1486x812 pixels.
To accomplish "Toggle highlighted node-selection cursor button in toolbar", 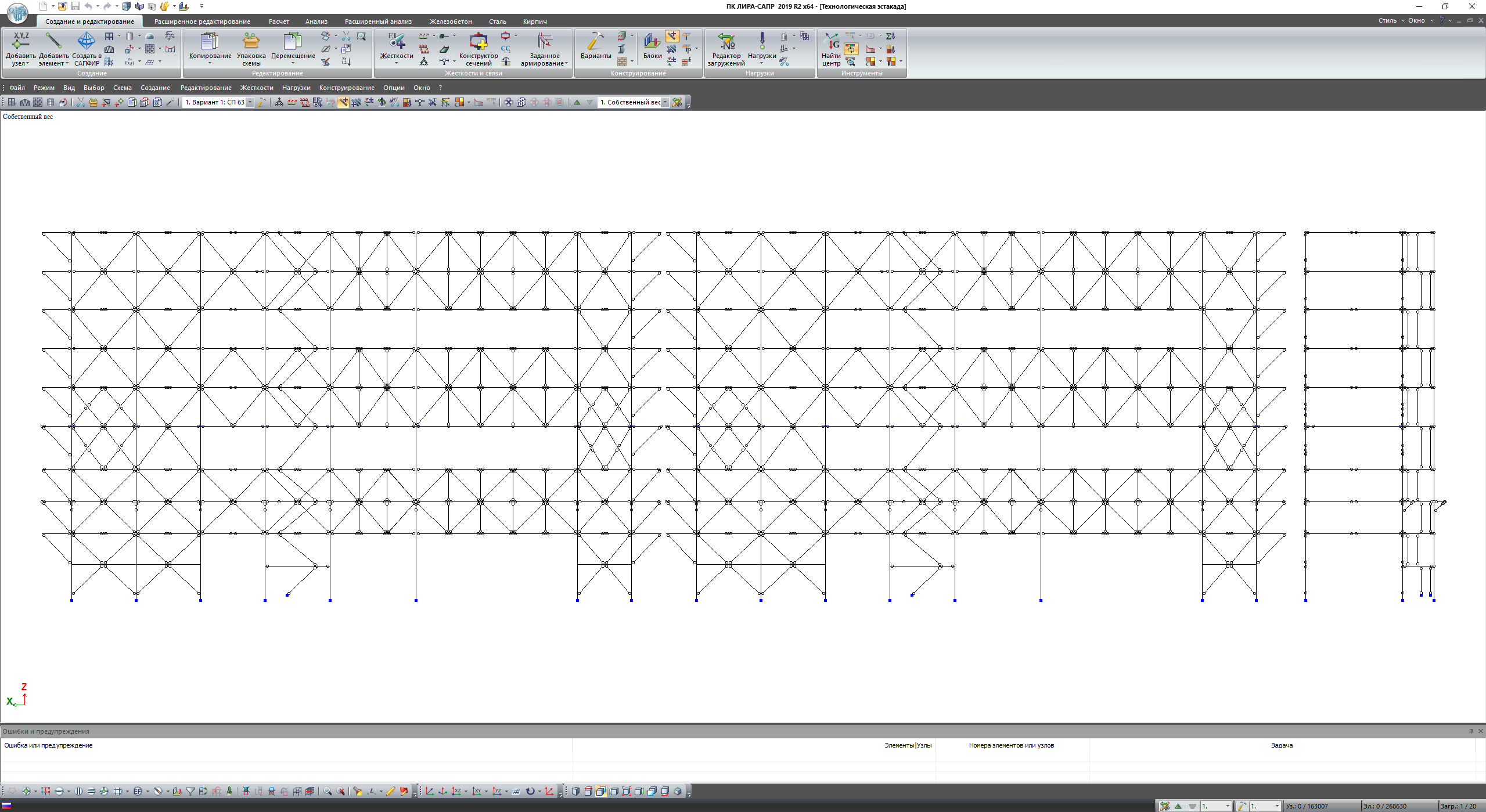I will (x=343, y=102).
